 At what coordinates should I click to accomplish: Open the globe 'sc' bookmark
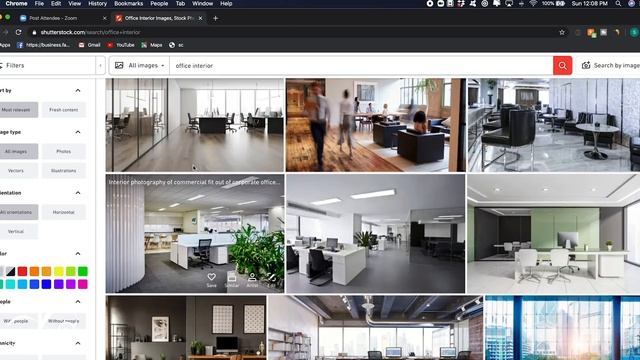click(x=176, y=45)
